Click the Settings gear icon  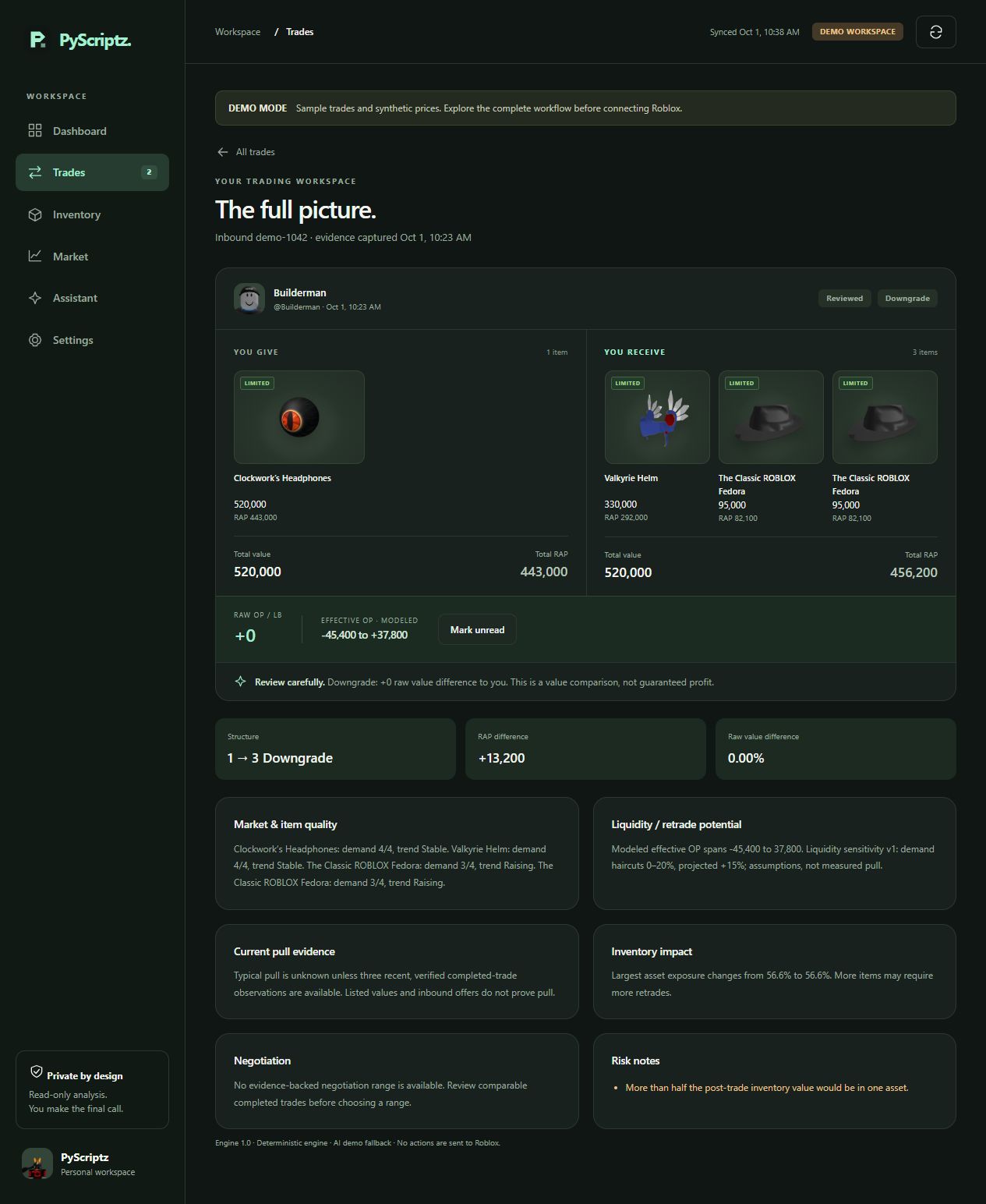[35, 340]
